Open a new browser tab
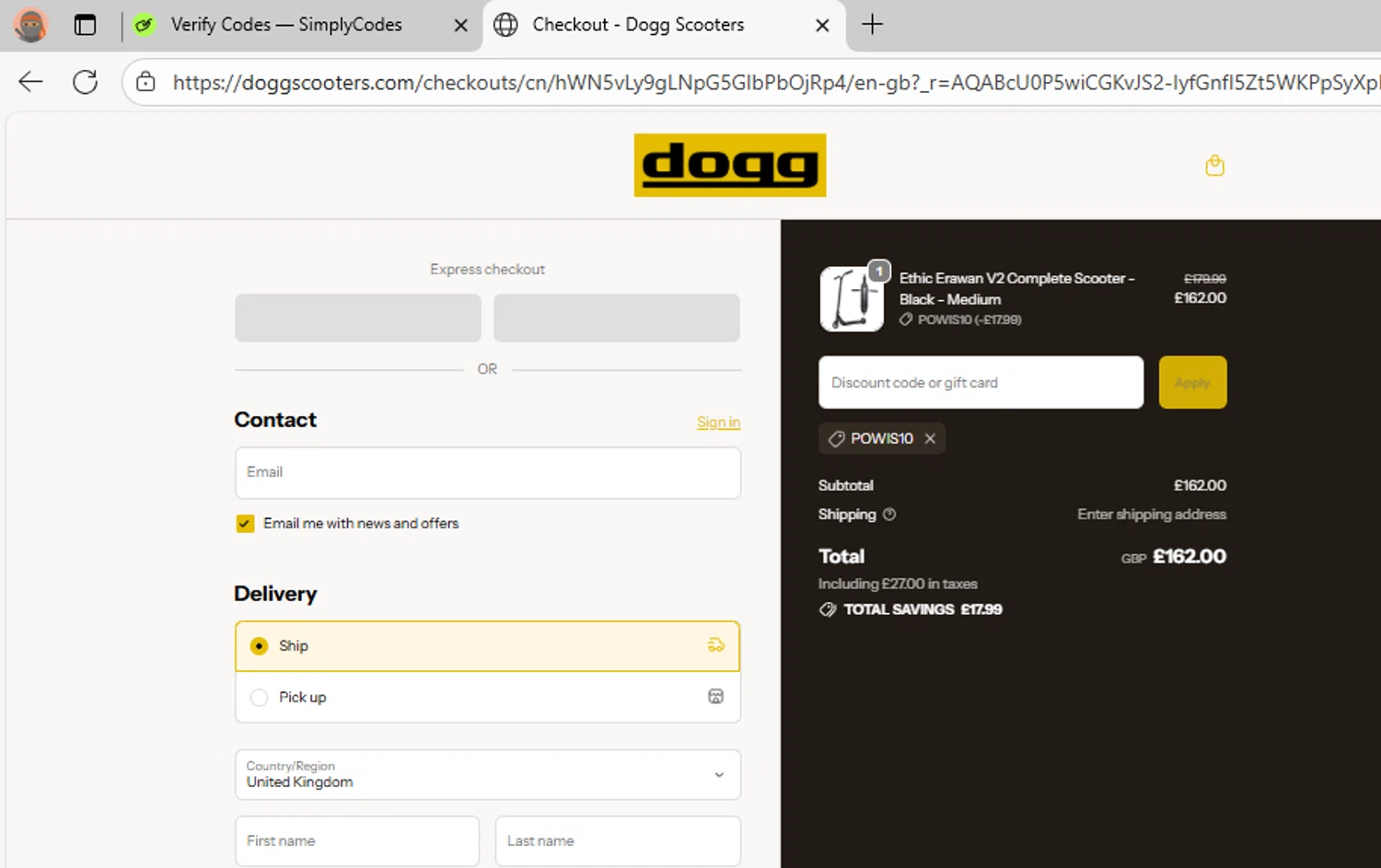Screen dimensions: 1381x868 click(872, 25)
